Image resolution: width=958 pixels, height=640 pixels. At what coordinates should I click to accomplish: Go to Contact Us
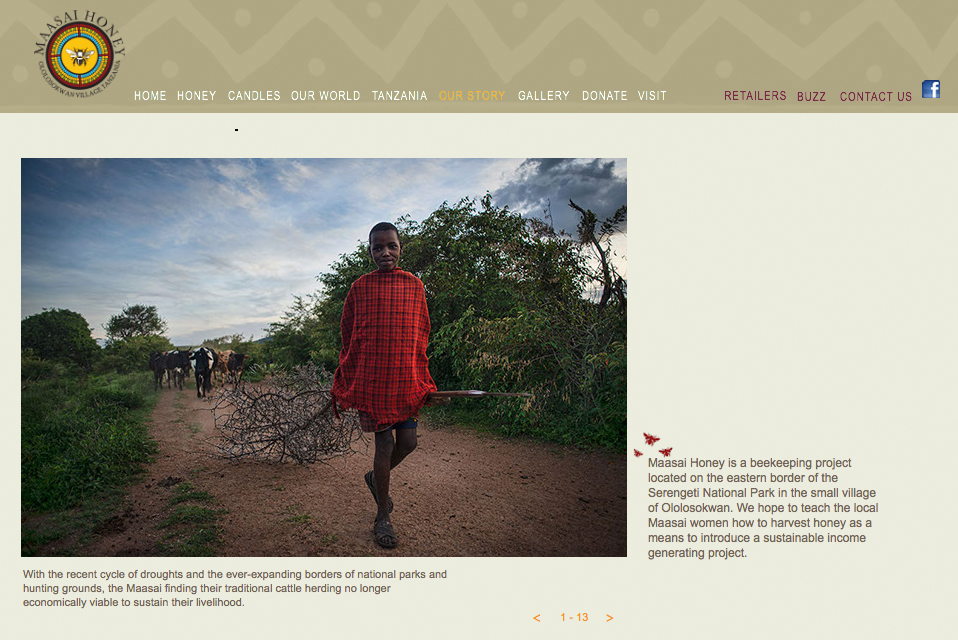[876, 96]
